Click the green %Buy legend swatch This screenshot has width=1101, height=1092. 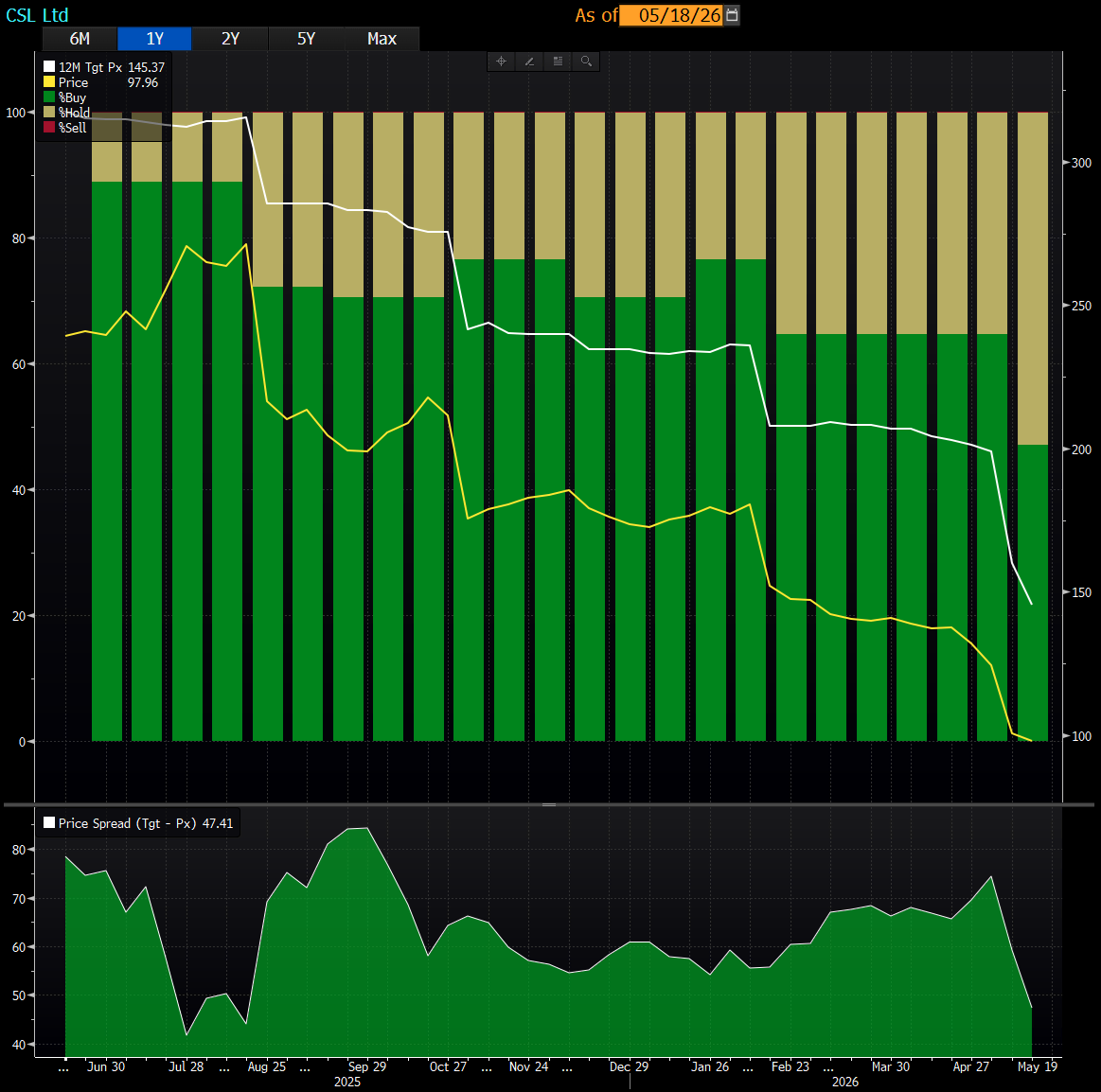(49, 97)
